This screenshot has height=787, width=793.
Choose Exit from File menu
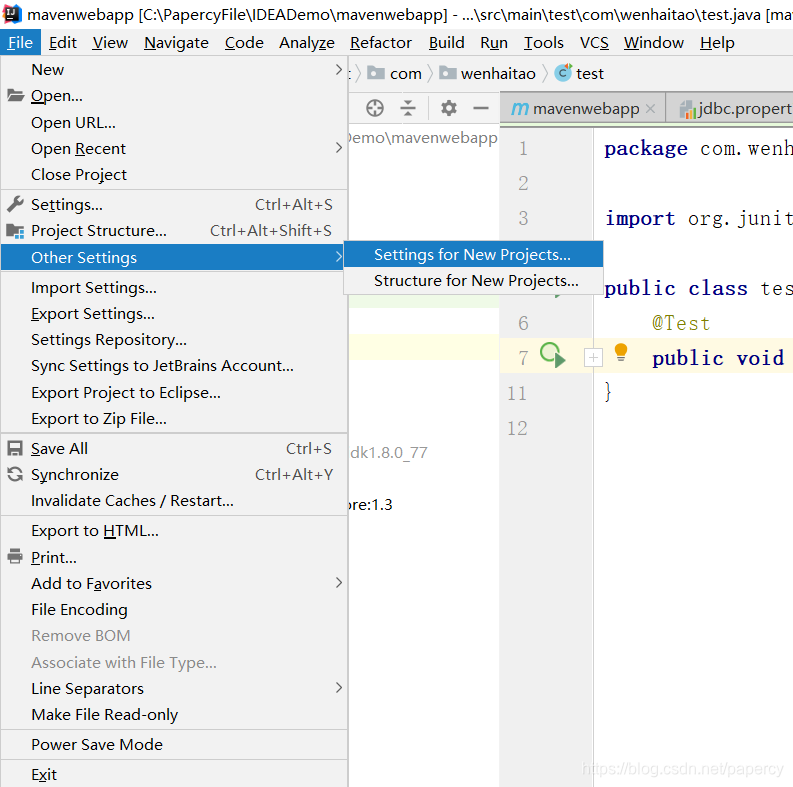point(174,774)
